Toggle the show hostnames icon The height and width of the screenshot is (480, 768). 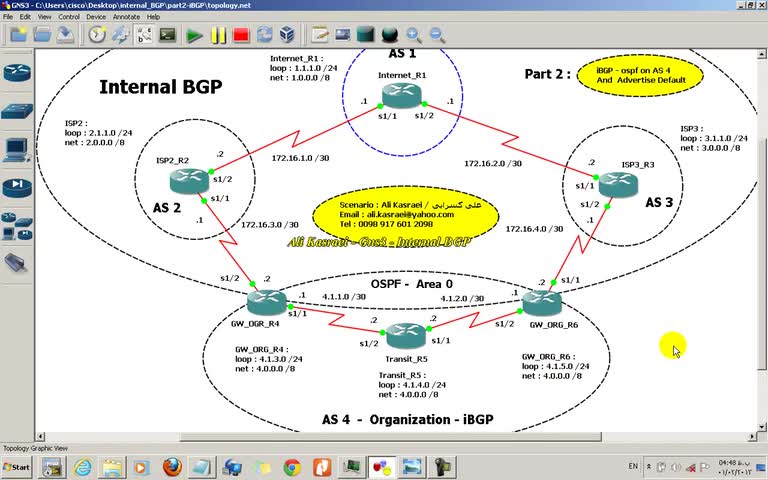(x=144, y=35)
